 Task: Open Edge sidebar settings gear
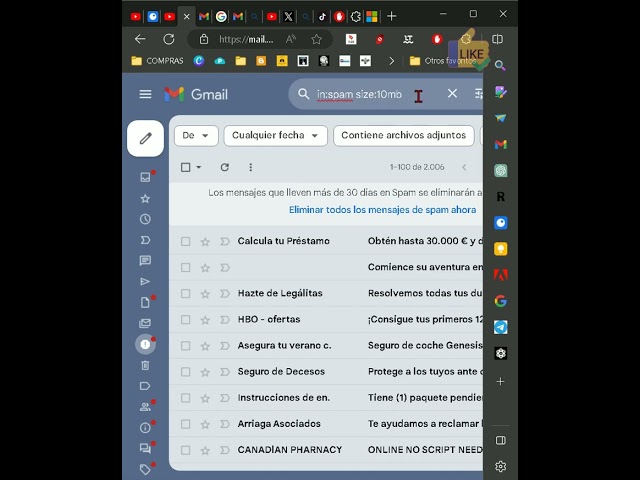click(500, 466)
